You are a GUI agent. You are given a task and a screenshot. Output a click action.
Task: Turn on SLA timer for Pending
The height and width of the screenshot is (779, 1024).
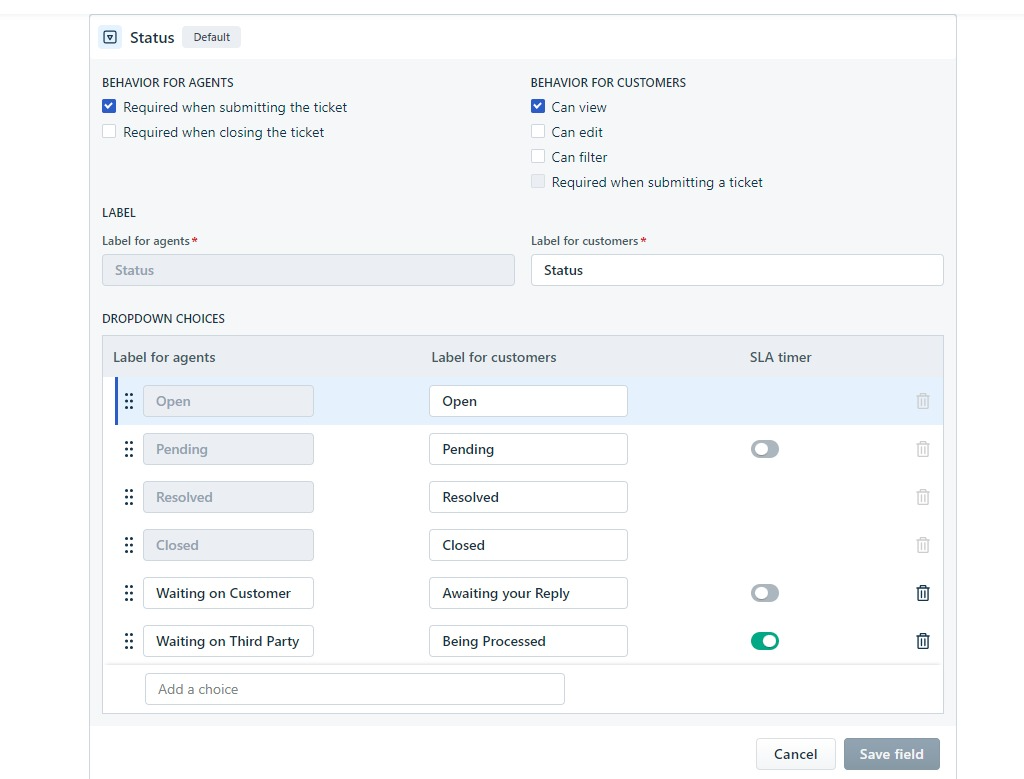click(765, 449)
